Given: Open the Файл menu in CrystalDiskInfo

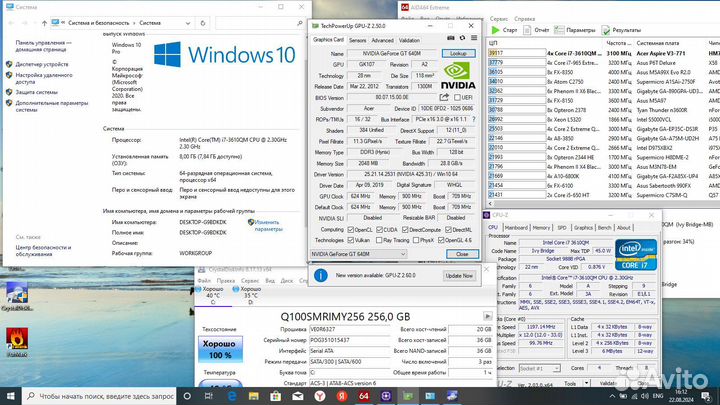Looking at the screenshot, I should 204,281.
